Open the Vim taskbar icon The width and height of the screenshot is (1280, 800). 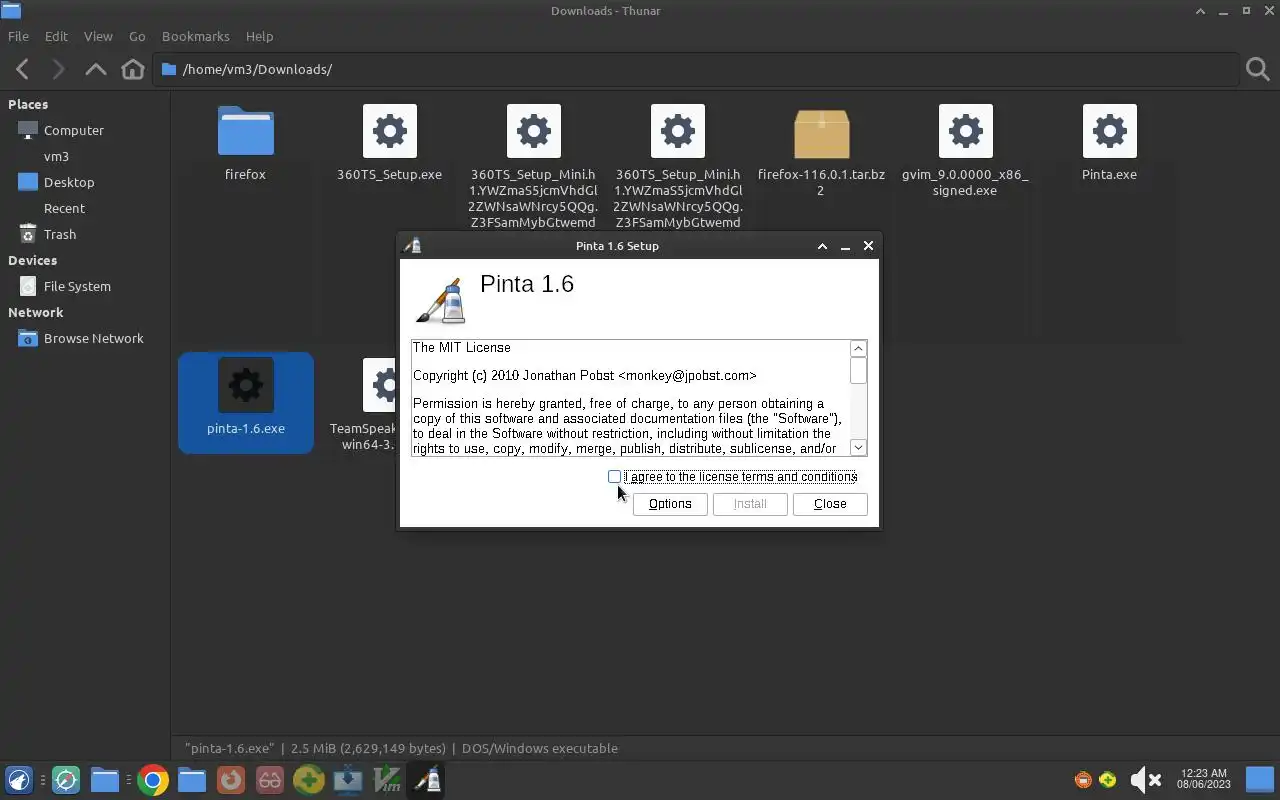click(387, 780)
